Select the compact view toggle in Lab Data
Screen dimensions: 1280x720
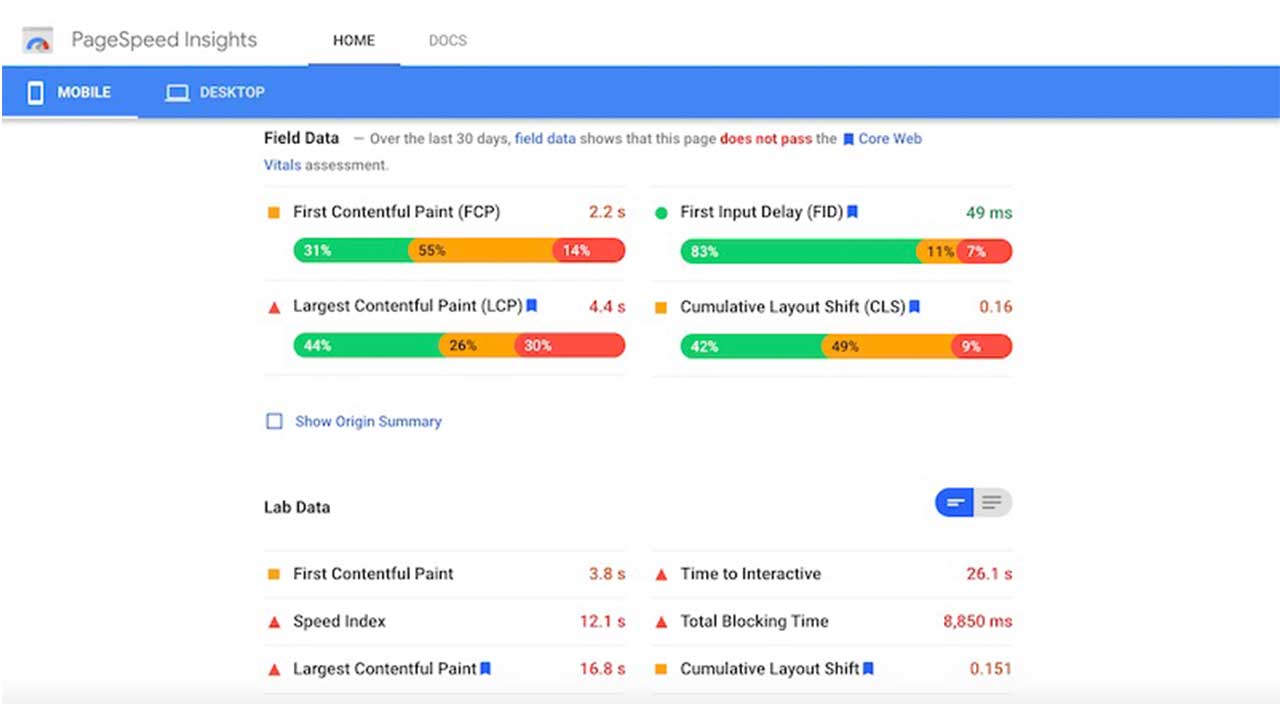[x=955, y=503]
